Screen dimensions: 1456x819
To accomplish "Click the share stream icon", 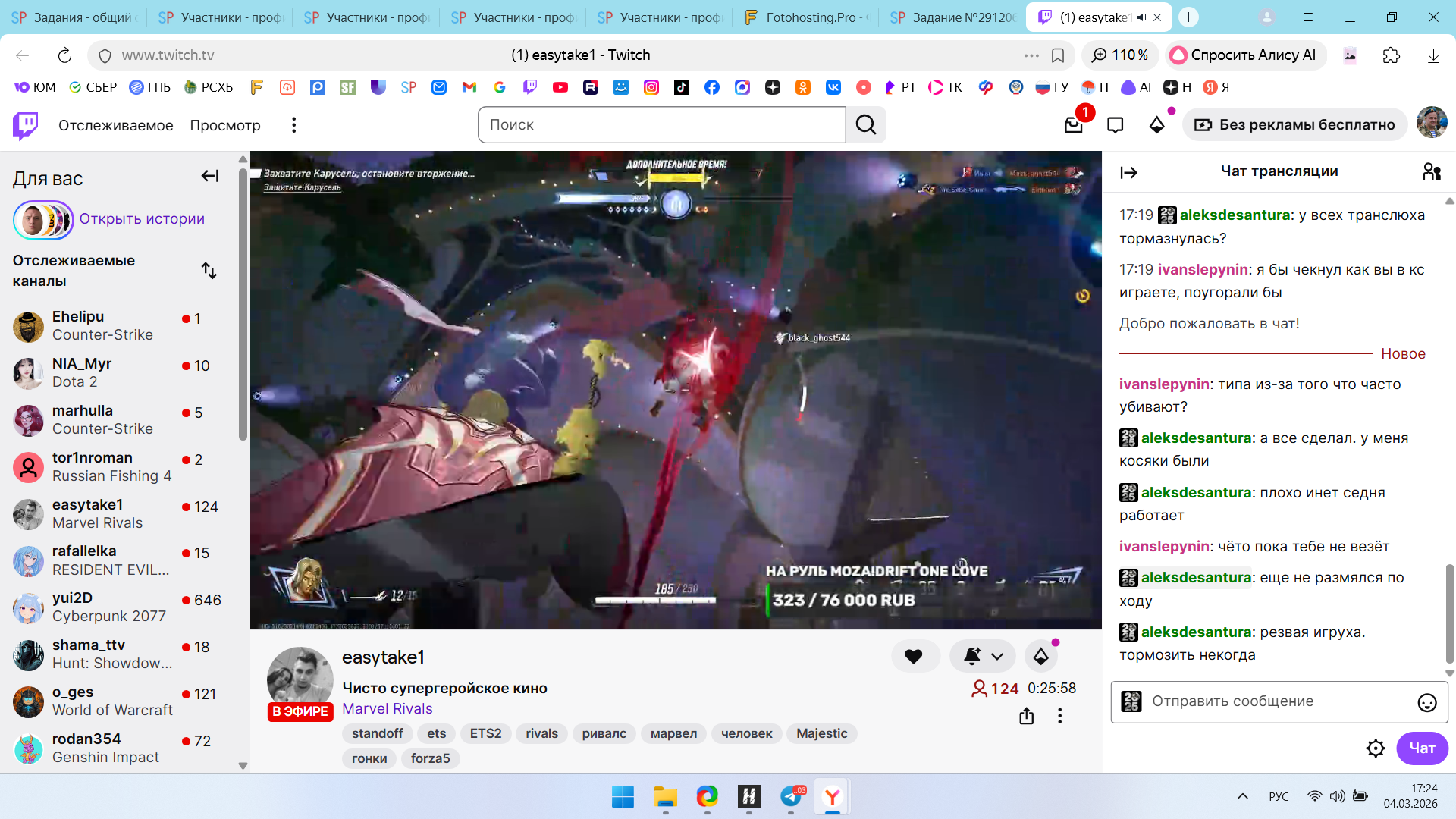I will click(x=1026, y=716).
